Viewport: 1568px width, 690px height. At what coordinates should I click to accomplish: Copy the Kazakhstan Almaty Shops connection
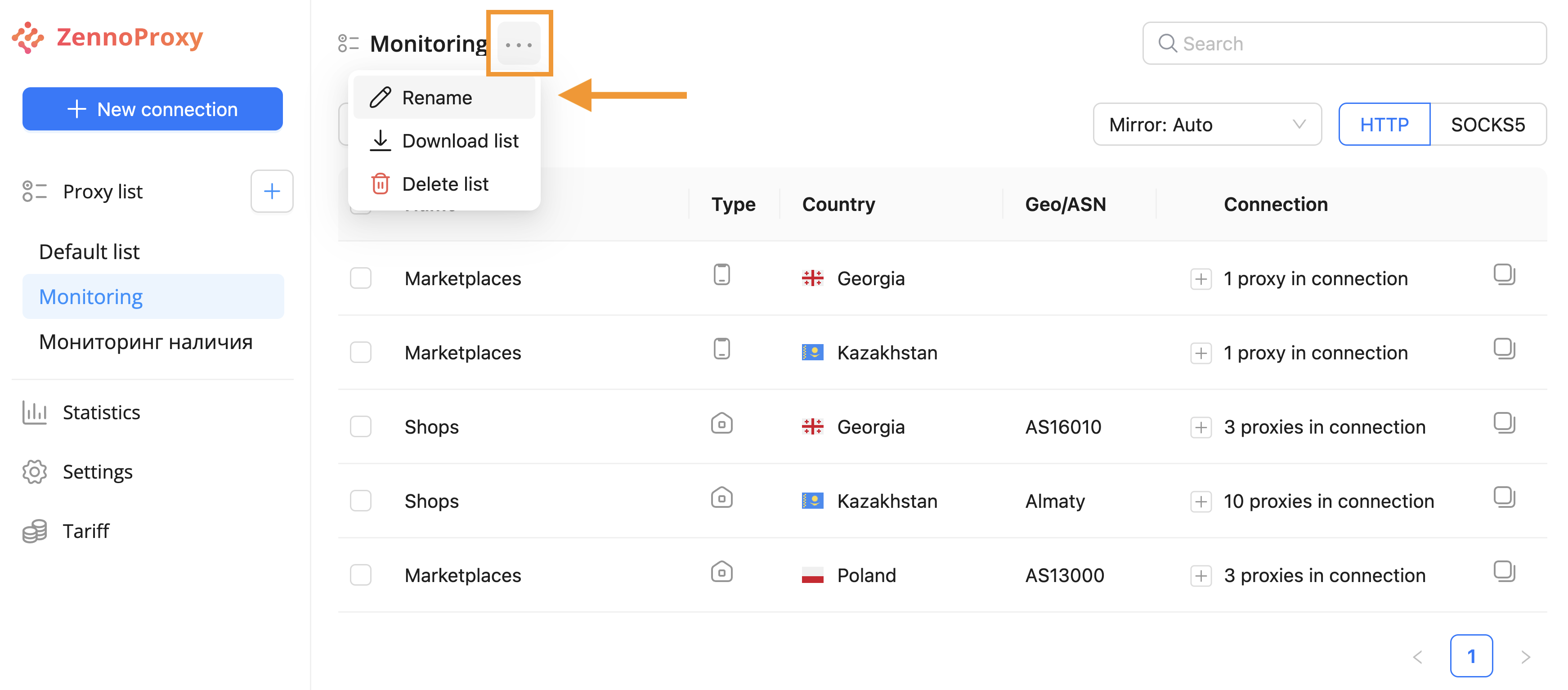[x=1504, y=498]
